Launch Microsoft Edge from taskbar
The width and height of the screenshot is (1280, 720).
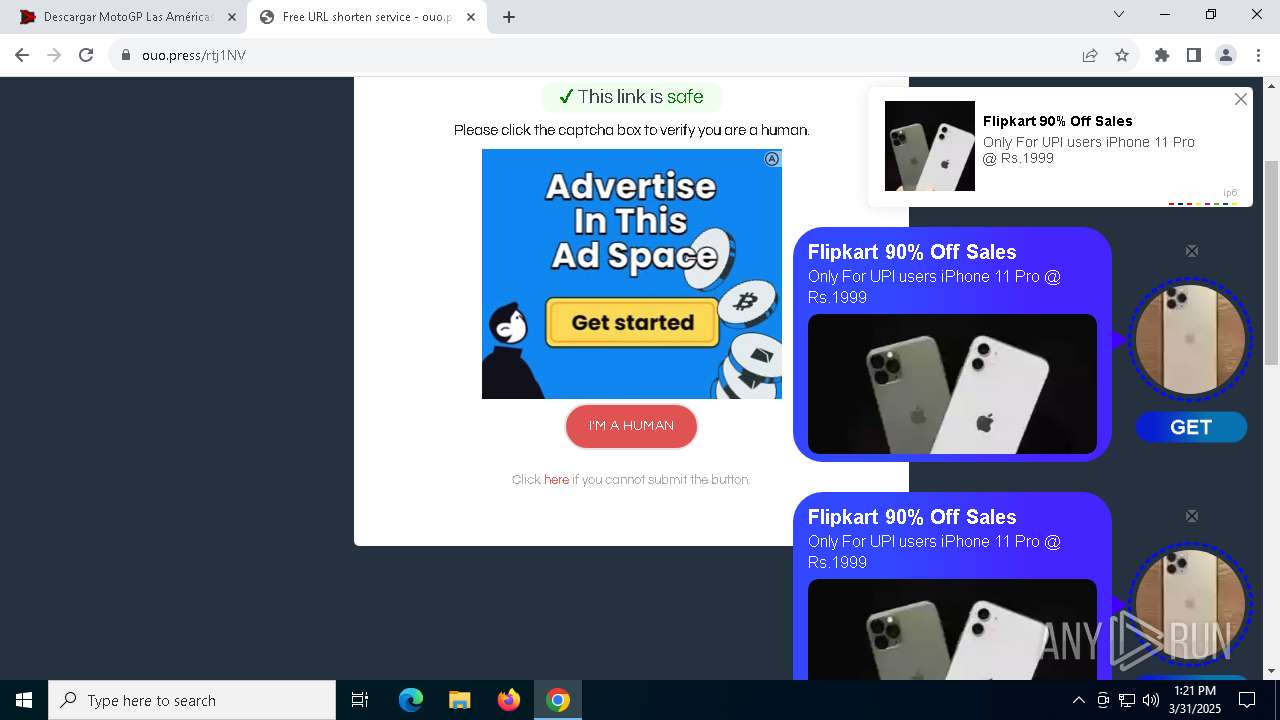[411, 700]
